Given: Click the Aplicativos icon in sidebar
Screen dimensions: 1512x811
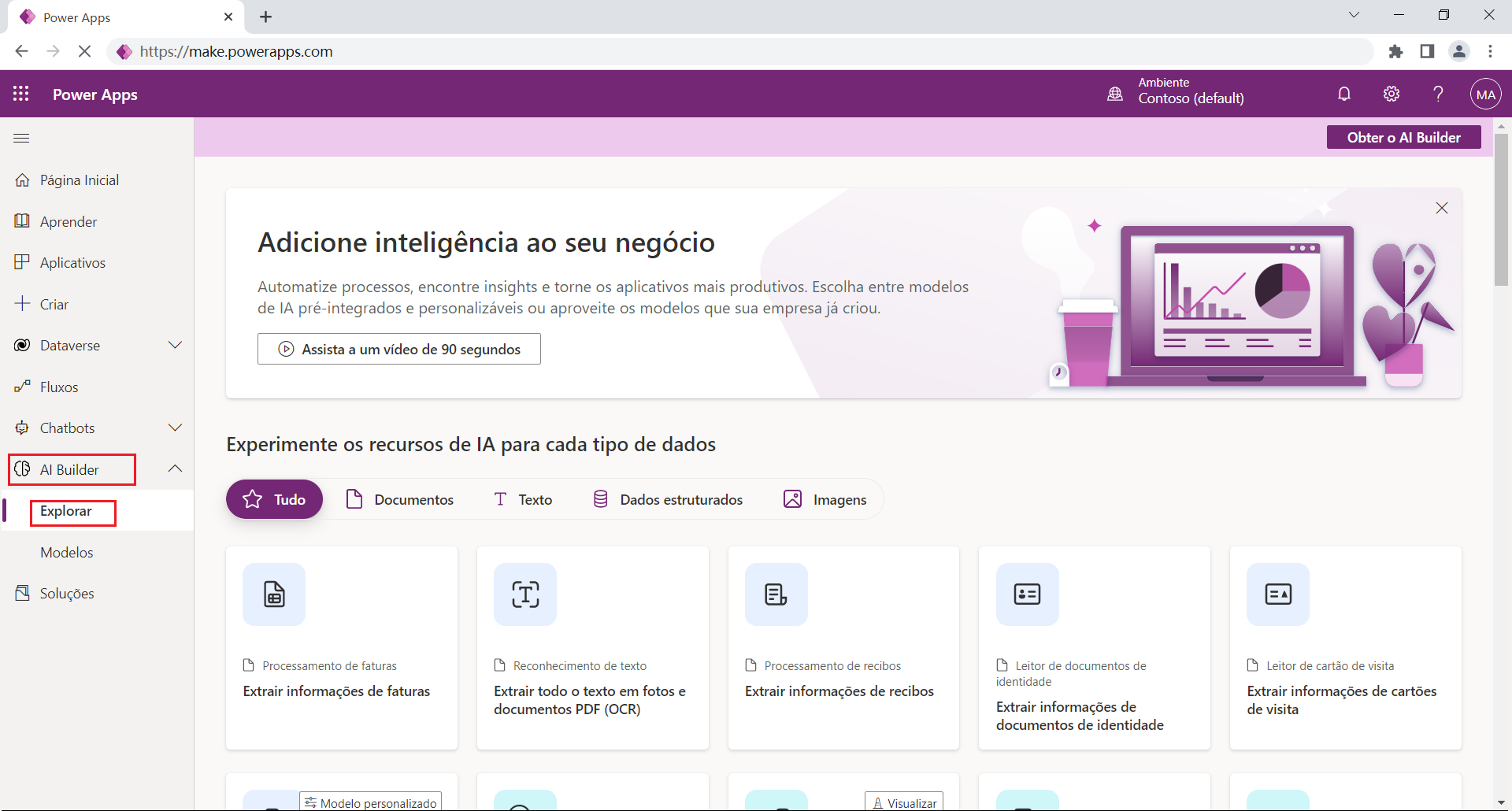Looking at the screenshot, I should tap(22, 262).
